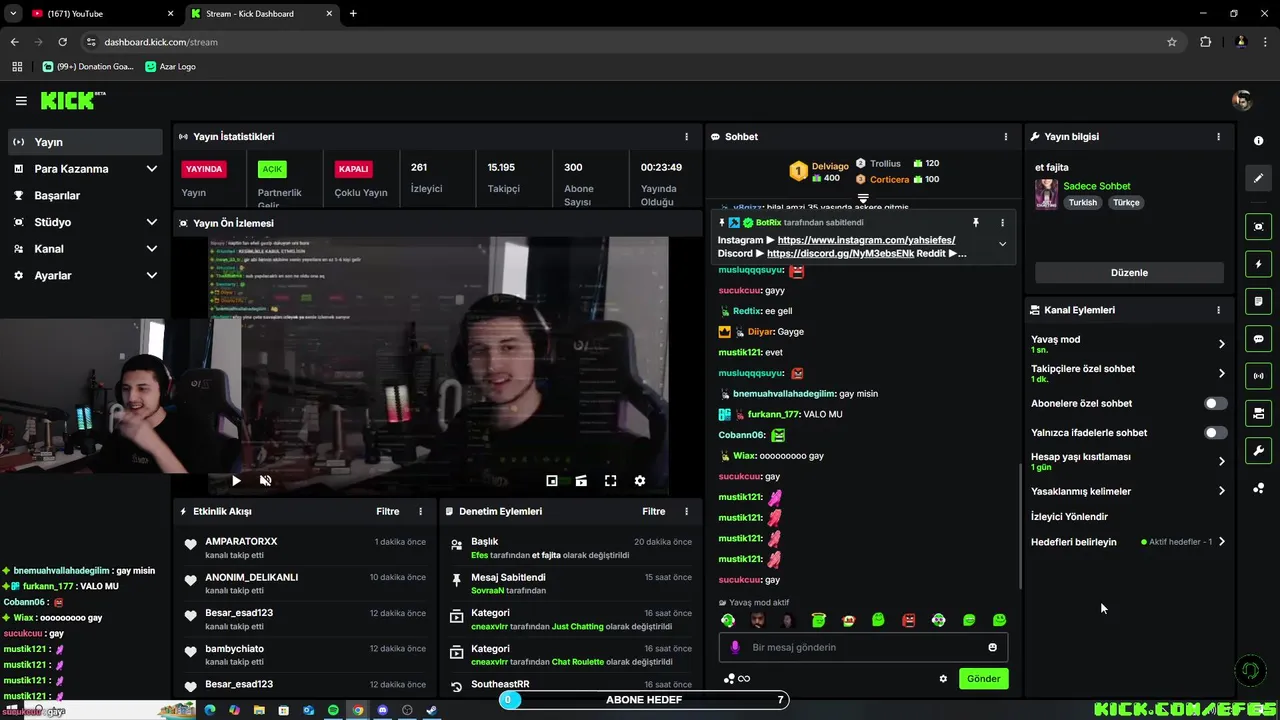This screenshot has width=1280, height=720.
Task: Open chat settings gear near Gönder
Action: pyautogui.click(x=943, y=679)
